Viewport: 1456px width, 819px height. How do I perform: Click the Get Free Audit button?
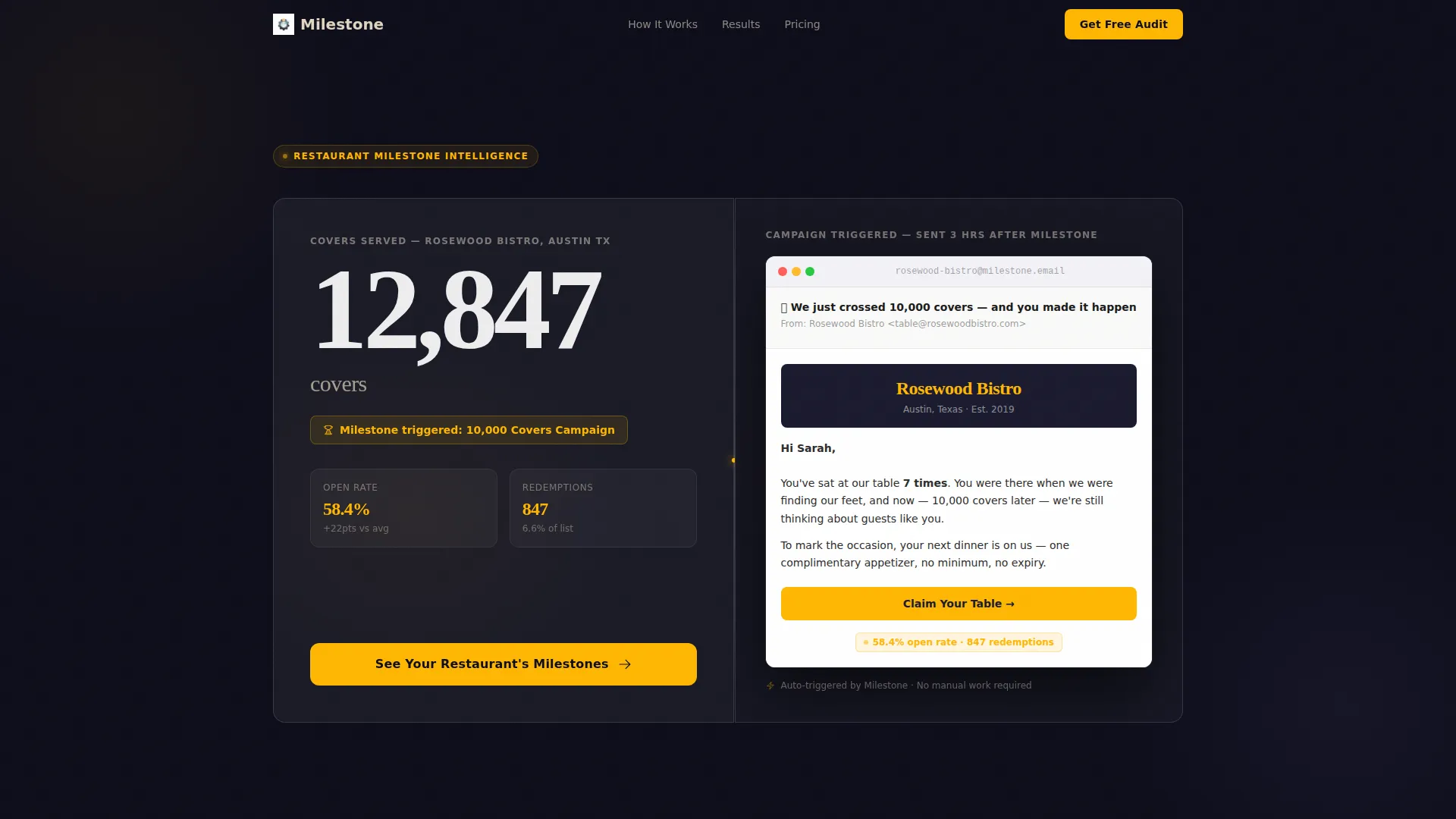pyautogui.click(x=1124, y=24)
